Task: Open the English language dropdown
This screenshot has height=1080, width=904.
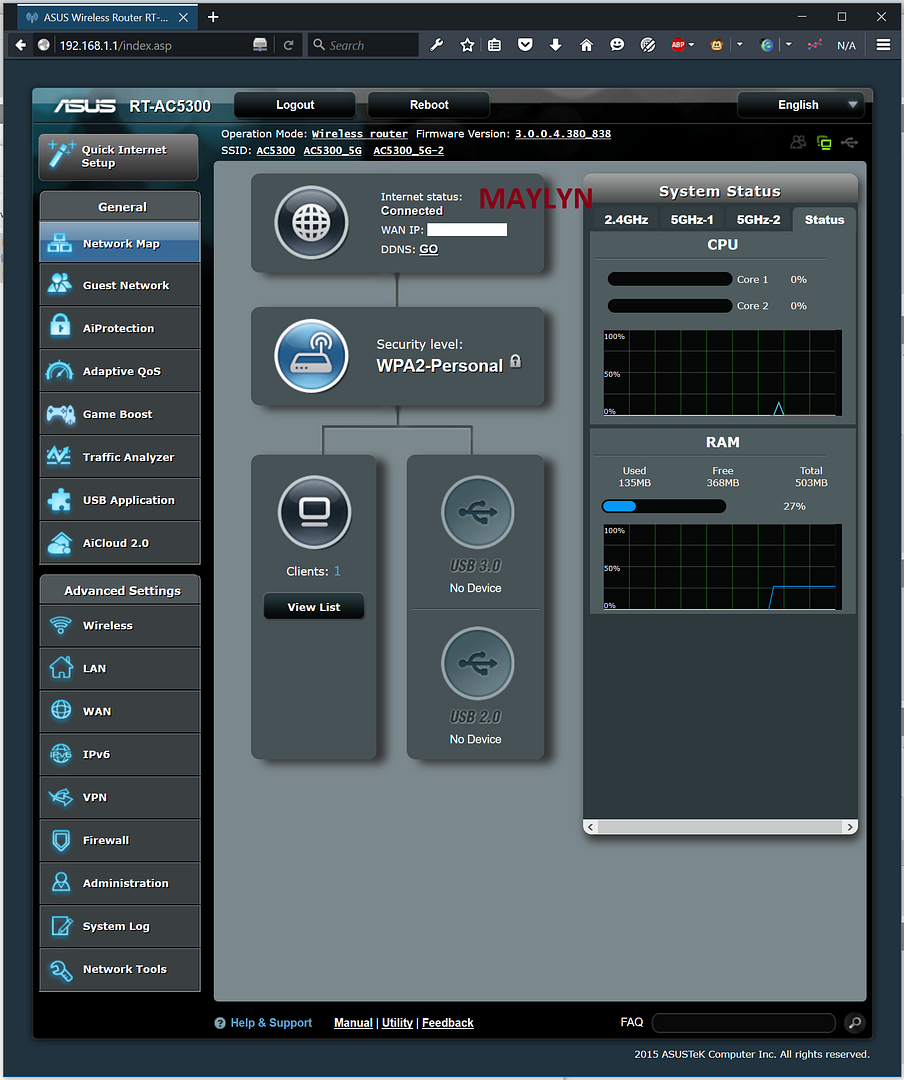Action: tap(801, 105)
